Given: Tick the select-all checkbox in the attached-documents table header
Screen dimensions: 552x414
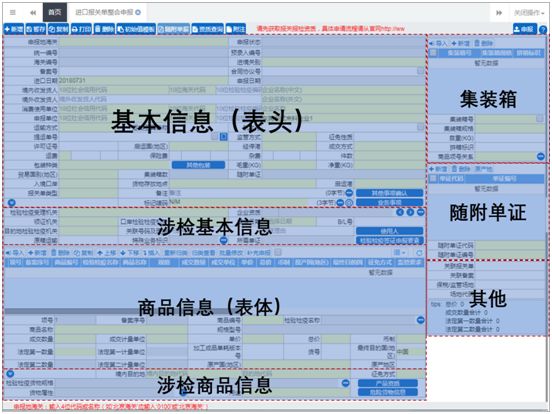Looking at the screenshot, I should click(433, 178).
